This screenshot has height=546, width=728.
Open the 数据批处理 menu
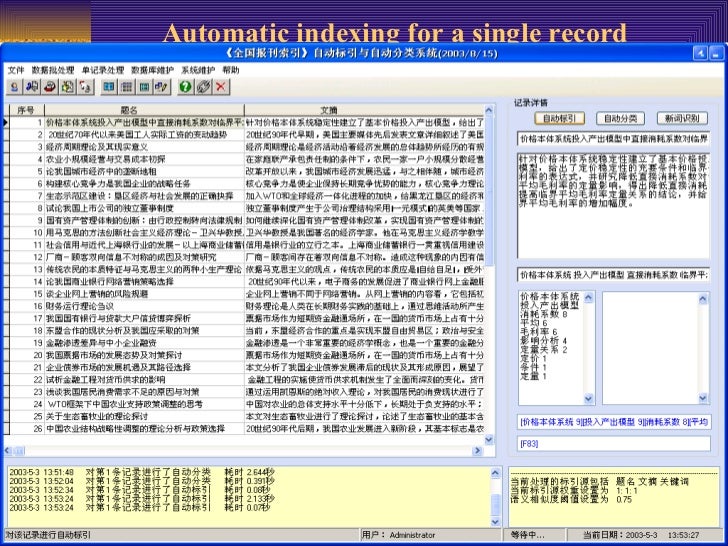coord(53,70)
